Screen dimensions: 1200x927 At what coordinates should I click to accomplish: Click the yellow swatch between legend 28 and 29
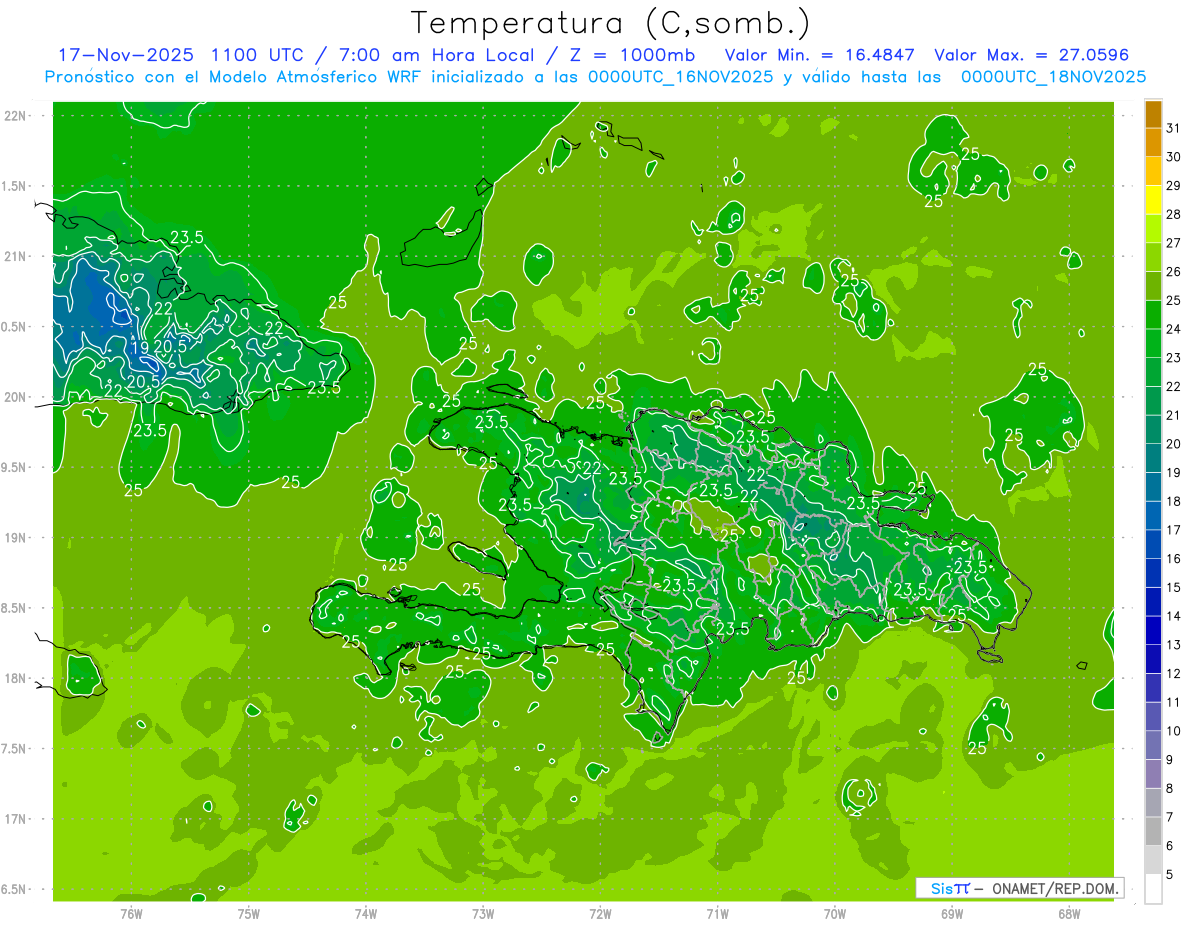[x=1153, y=200]
